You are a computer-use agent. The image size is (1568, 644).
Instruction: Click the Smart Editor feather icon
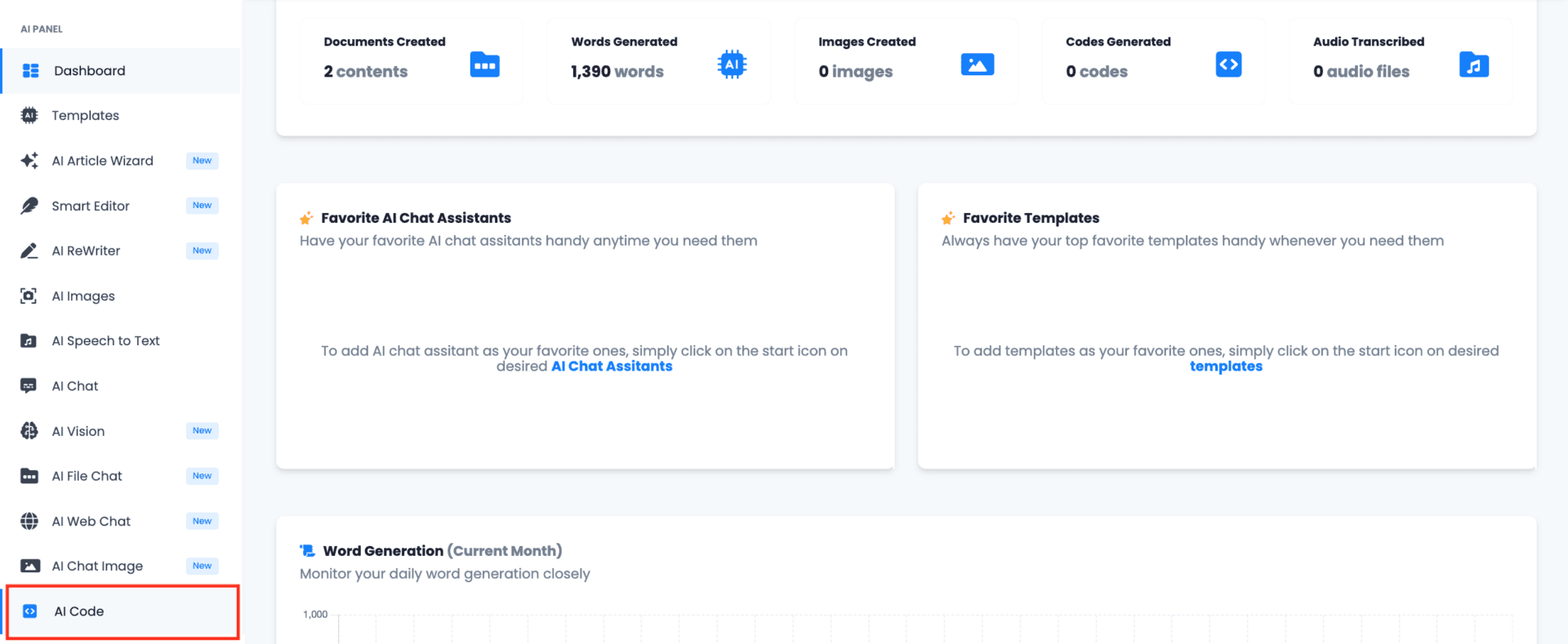point(29,206)
